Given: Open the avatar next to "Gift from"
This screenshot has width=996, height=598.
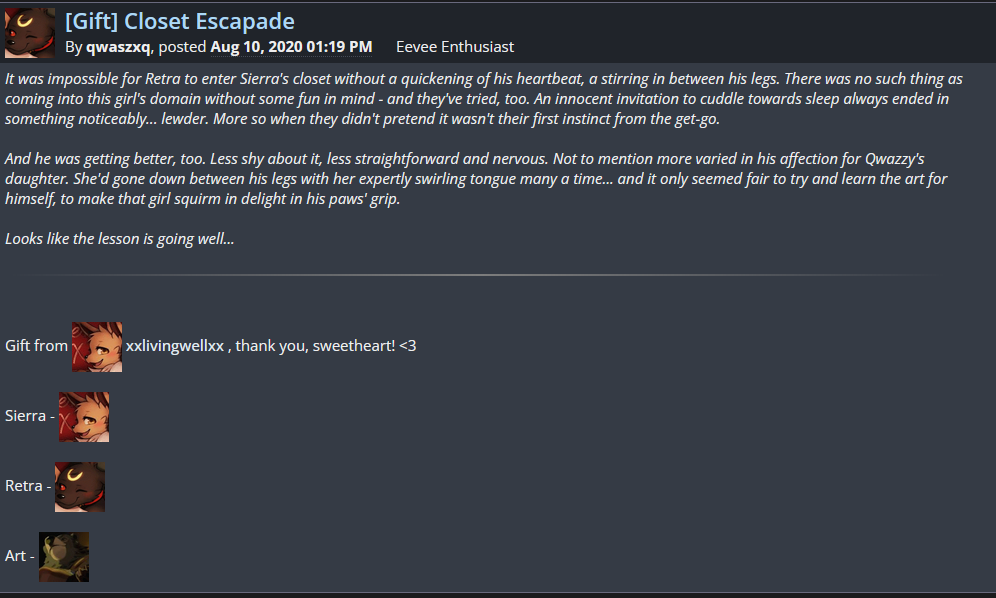Looking at the screenshot, I should (x=97, y=346).
